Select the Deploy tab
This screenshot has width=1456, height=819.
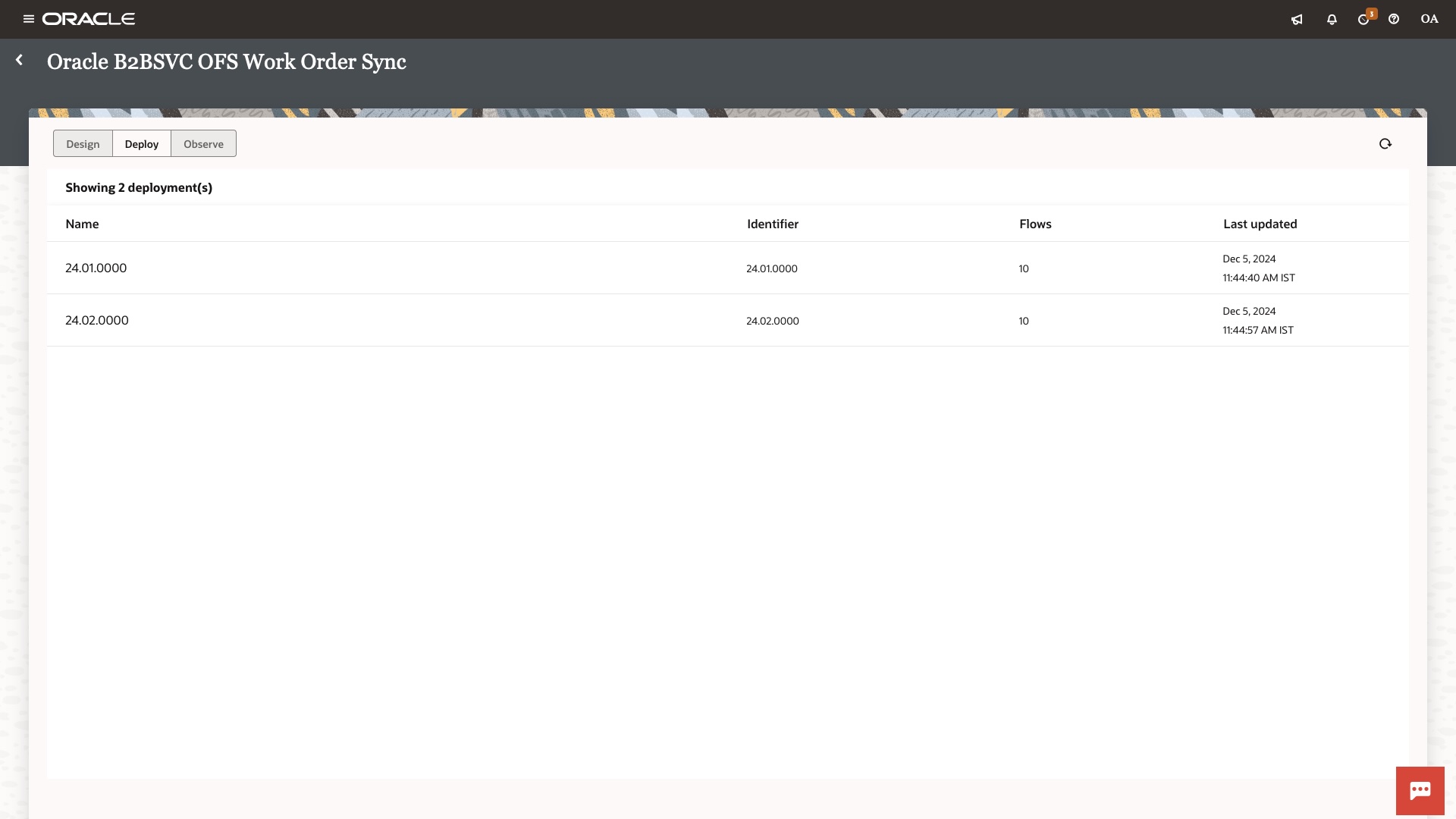point(141,143)
